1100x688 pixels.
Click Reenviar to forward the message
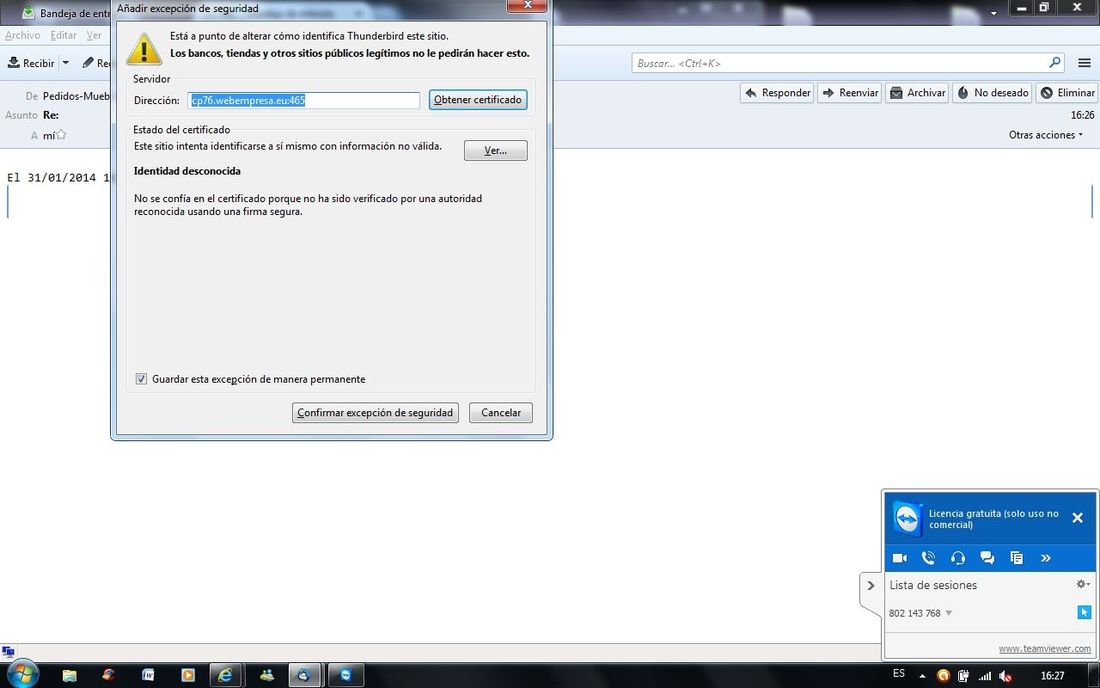(850, 93)
